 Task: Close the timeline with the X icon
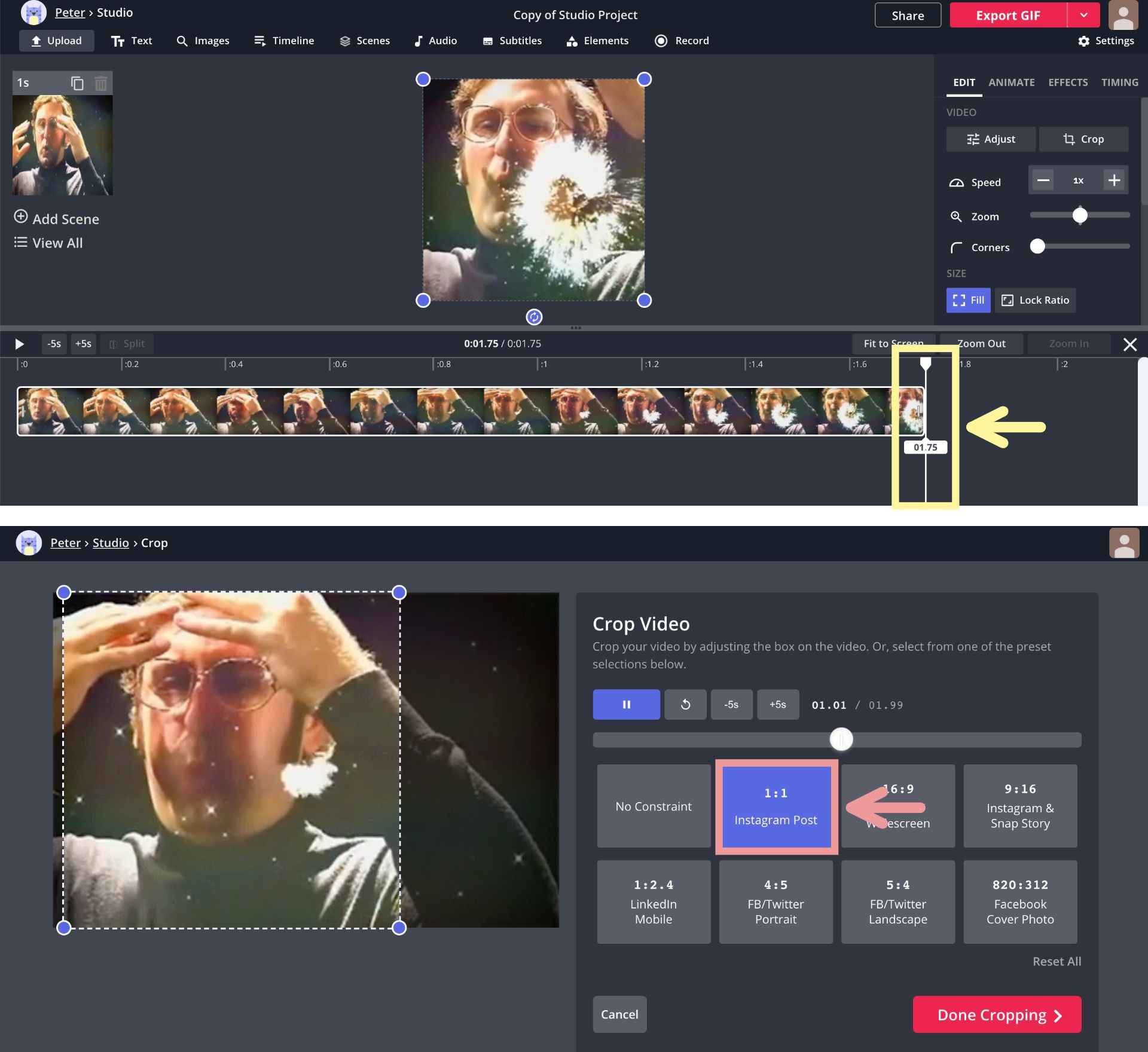point(1129,344)
